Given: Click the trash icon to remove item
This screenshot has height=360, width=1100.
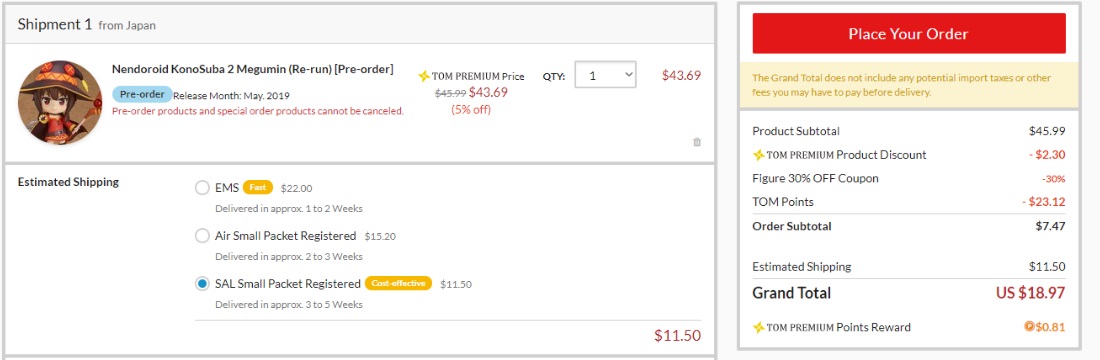Looking at the screenshot, I should coord(697,142).
